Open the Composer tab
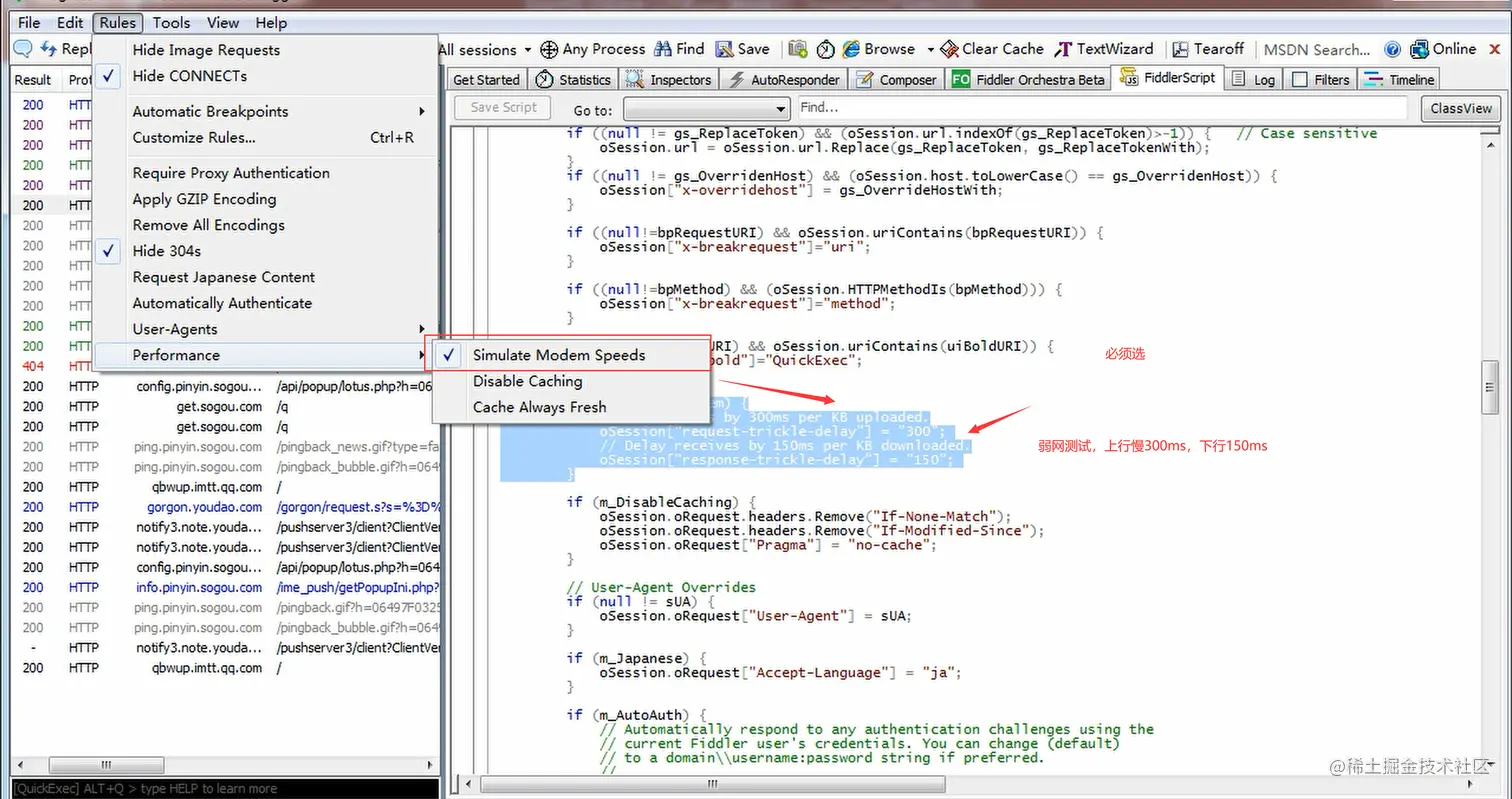1512x799 pixels. click(896, 80)
